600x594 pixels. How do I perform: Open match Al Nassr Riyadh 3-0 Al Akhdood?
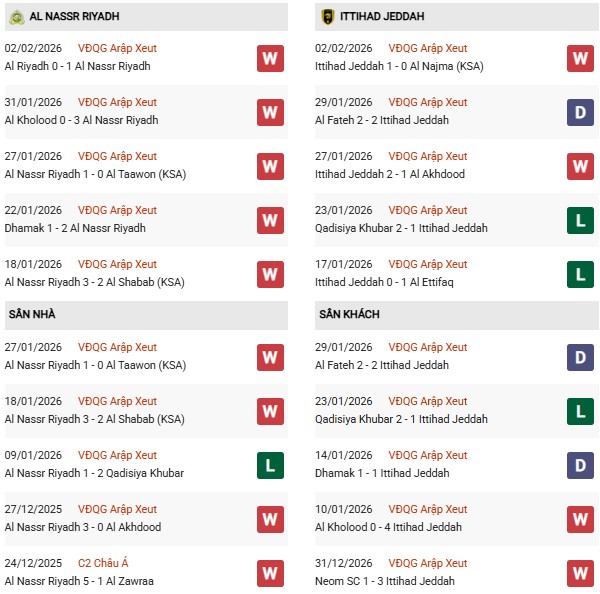click(x=82, y=527)
